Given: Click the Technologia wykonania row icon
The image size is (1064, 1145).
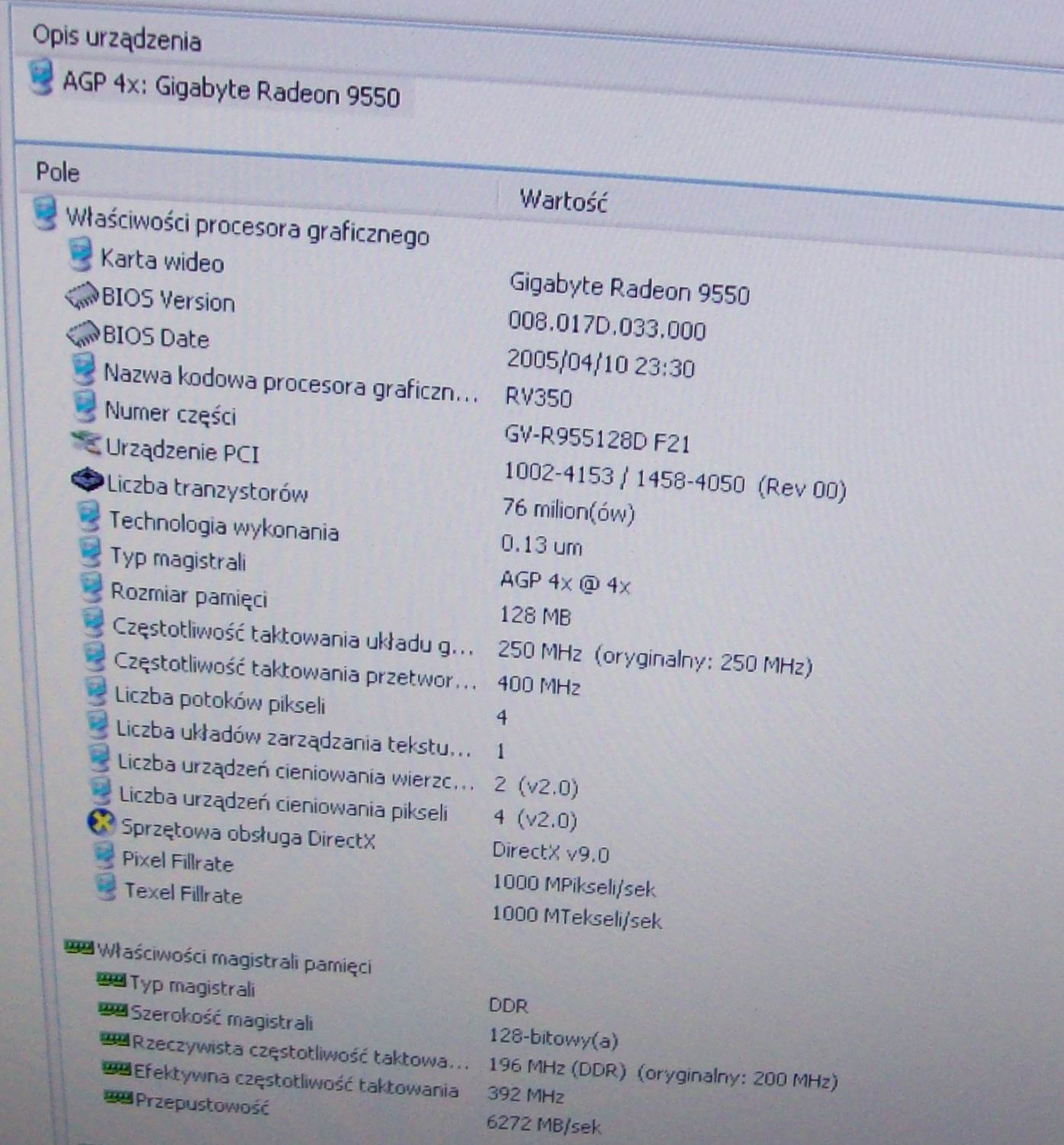Looking at the screenshot, I should (x=90, y=516).
